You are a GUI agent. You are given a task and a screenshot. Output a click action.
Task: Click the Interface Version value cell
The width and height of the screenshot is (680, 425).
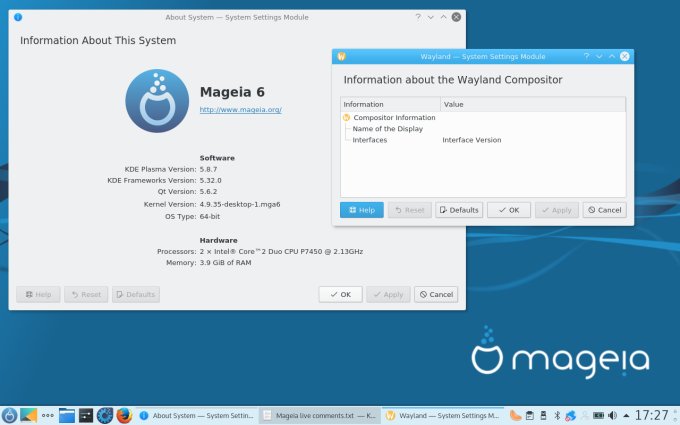(471, 140)
